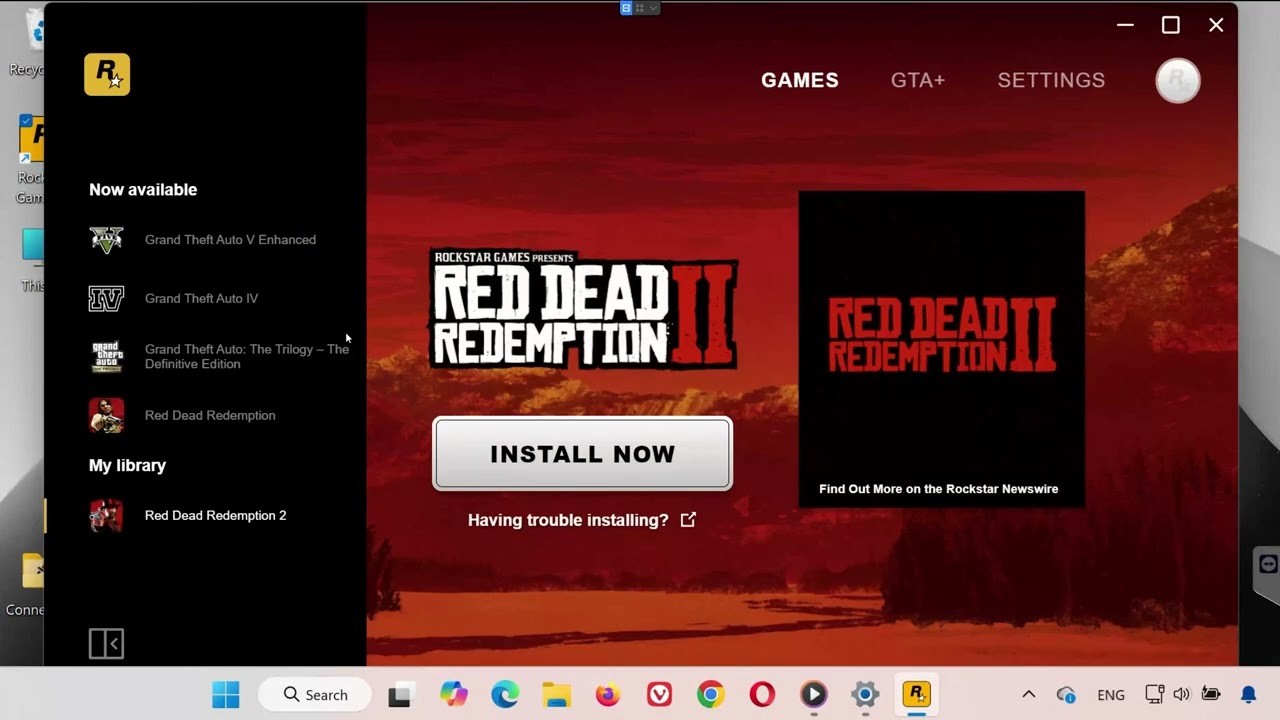Click the external link arrow icon
The width and height of the screenshot is (1280, 720).
click(x=688, y=519)
